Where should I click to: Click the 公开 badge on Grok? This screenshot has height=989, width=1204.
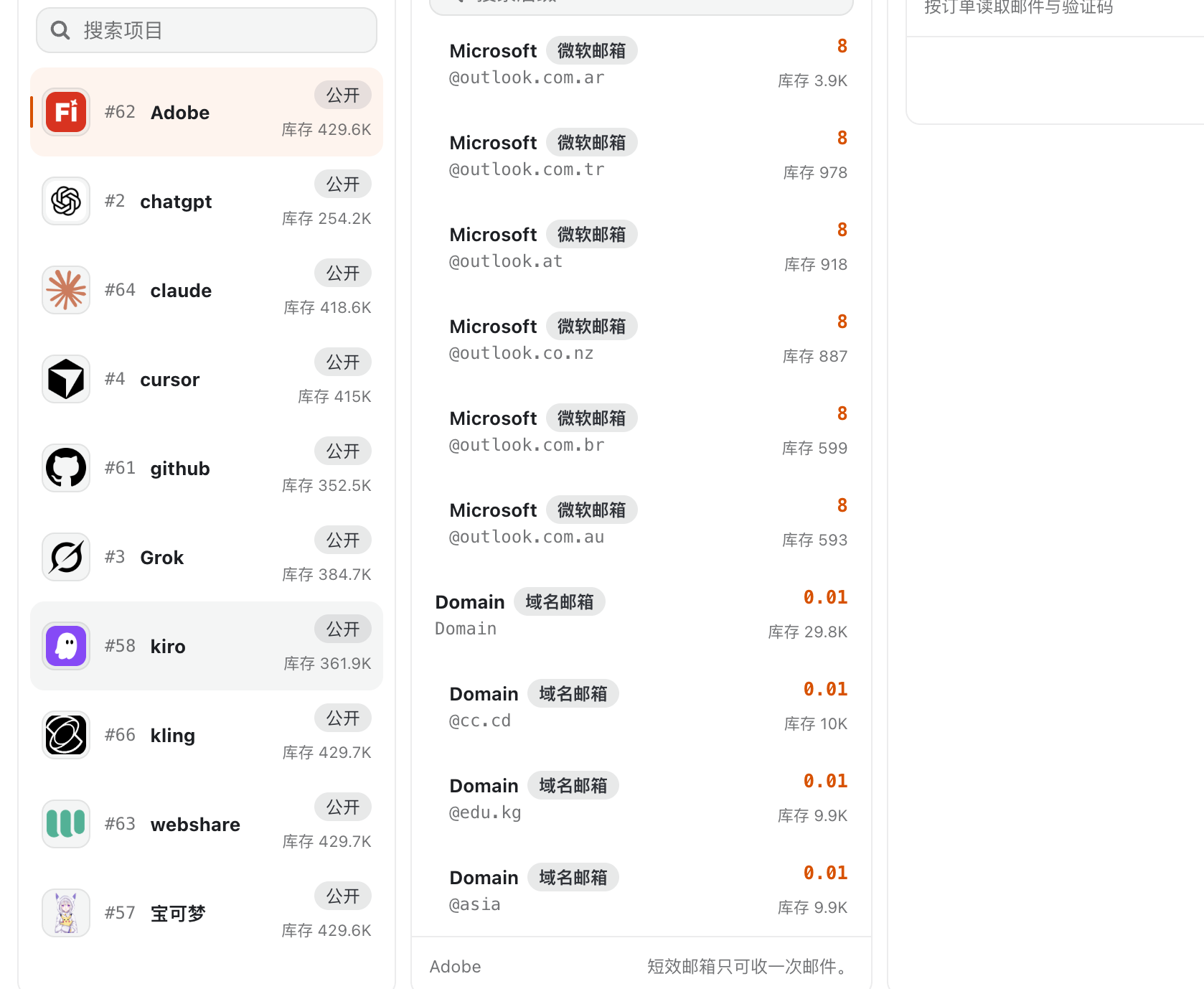click(343, 540)
